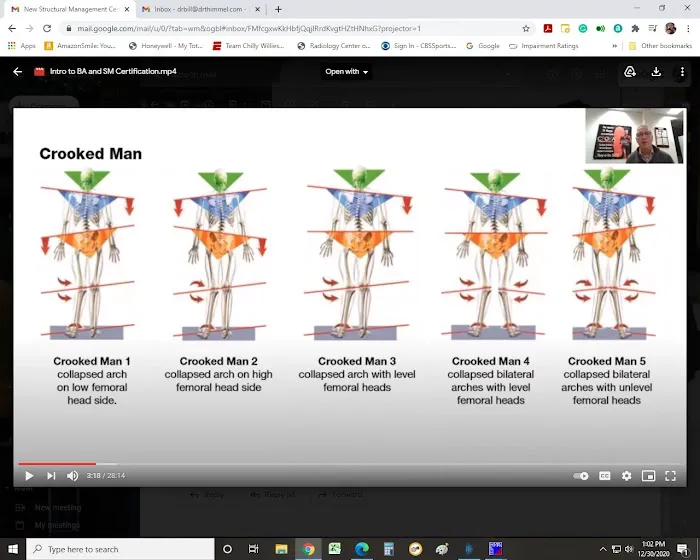Open the 'Open with' dropdown
This screenshot has width=700, height=560.
(x=347, y=72)
